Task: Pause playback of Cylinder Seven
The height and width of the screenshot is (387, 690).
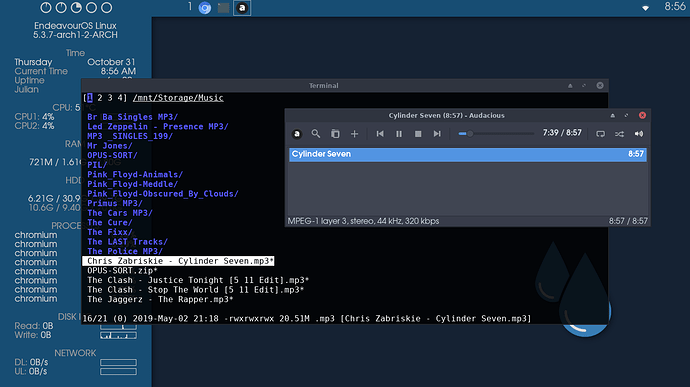Action: coord(399,134)
